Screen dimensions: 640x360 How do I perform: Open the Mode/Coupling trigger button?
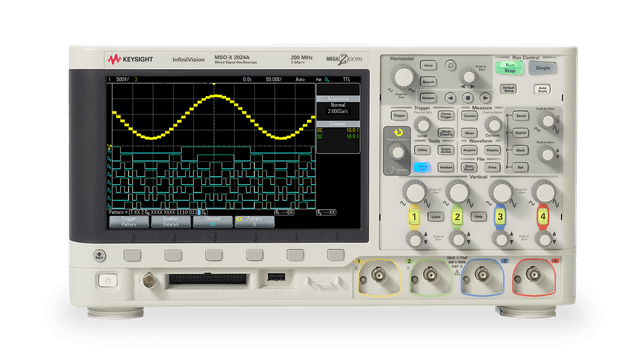click(446, 133)
